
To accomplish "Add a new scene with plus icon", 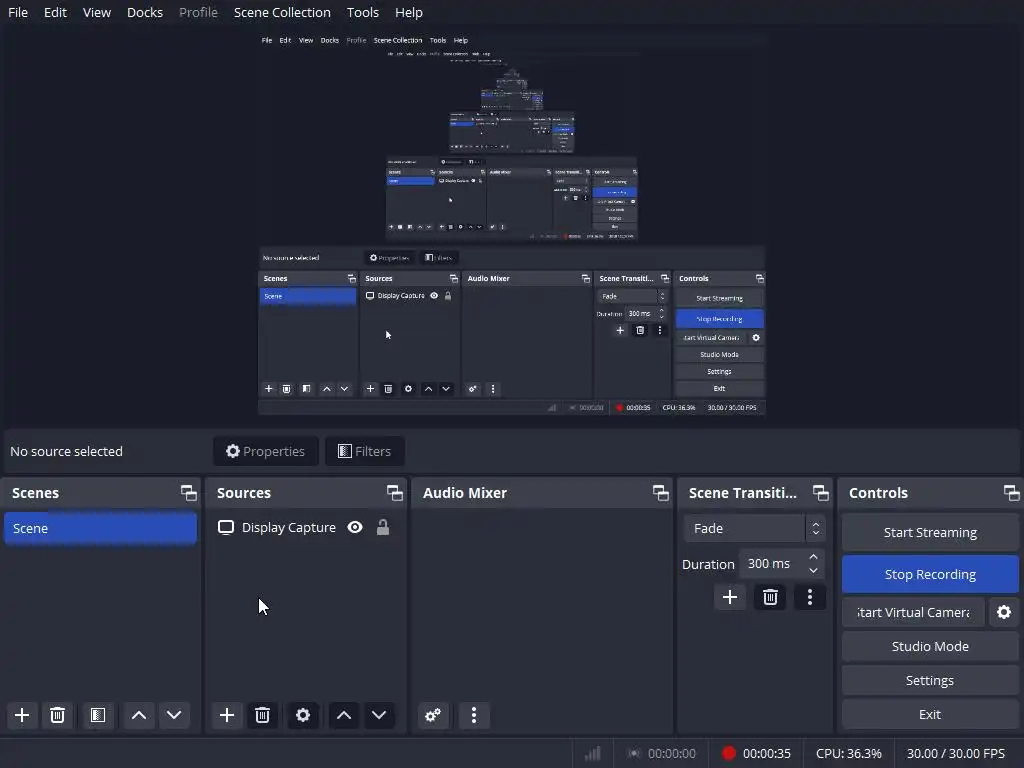I will (x=22, y=715).
